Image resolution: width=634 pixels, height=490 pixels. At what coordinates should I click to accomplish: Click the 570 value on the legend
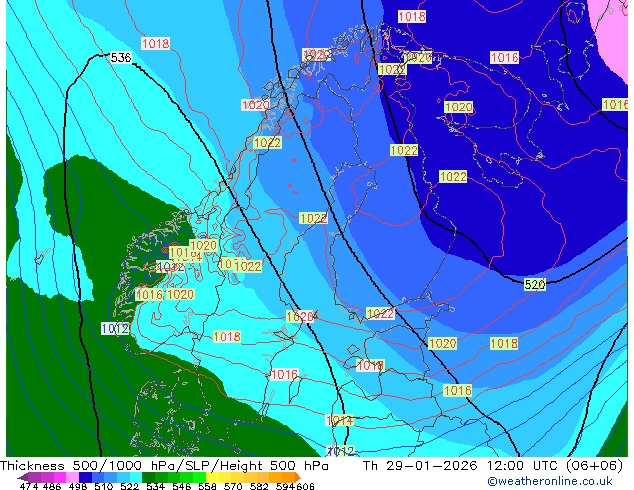point(233,486)
